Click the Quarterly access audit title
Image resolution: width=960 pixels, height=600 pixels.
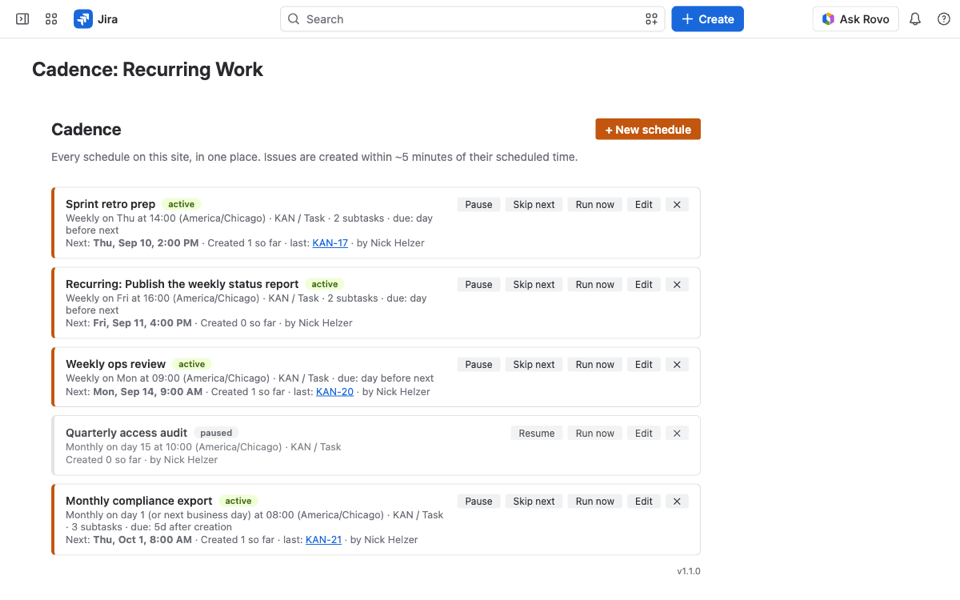click(x=126, y=433)
